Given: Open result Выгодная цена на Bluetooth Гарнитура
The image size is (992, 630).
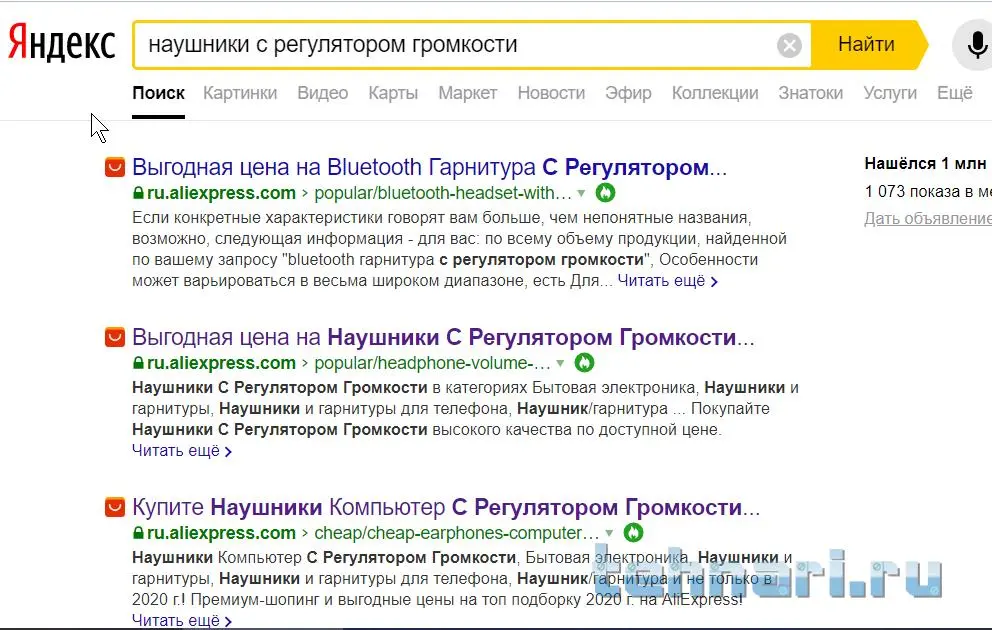Looking at the screenshot, I should click(x=430, y=167).
